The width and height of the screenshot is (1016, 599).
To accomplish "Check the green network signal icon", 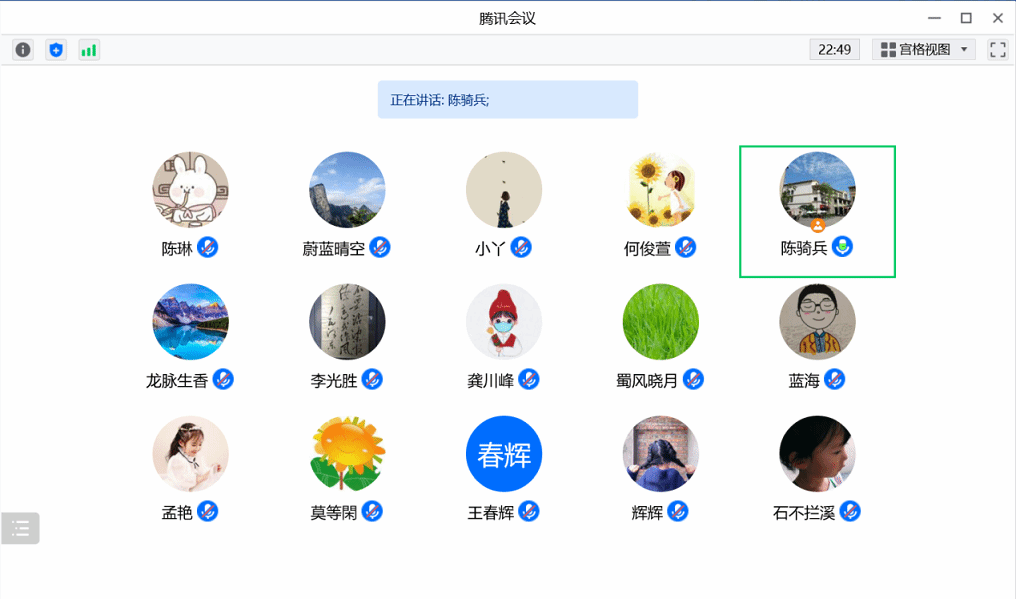I will (89, 50).
